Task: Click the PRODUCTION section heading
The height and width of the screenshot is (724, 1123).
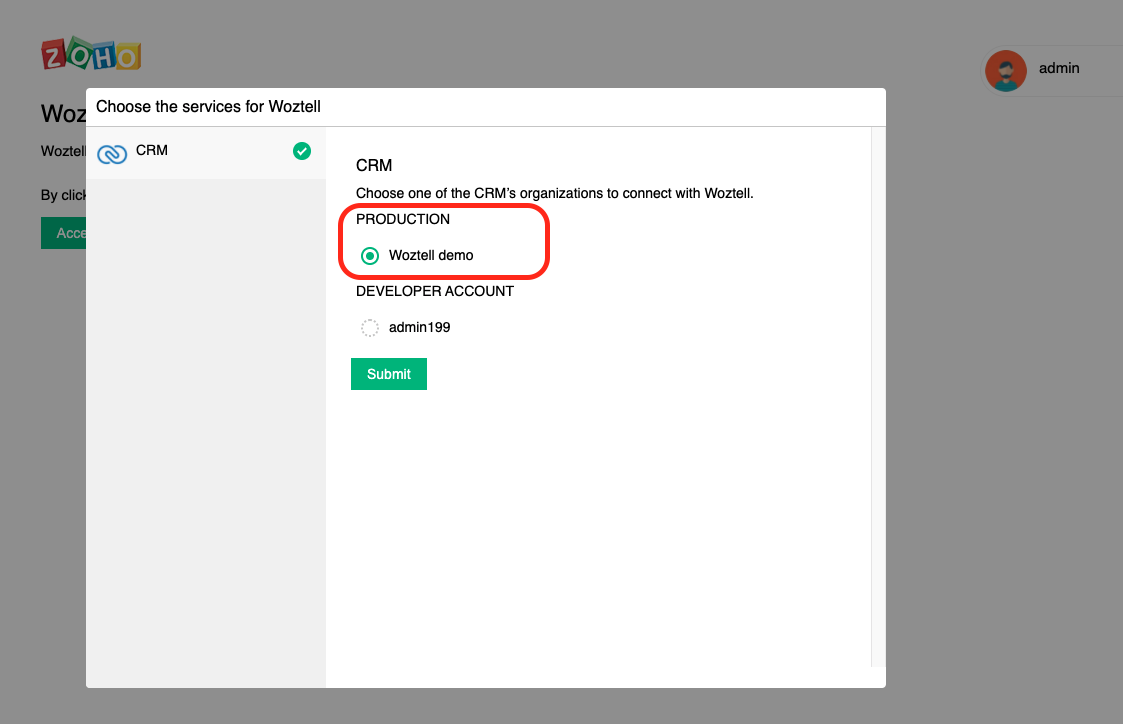Action: point(403,219)
